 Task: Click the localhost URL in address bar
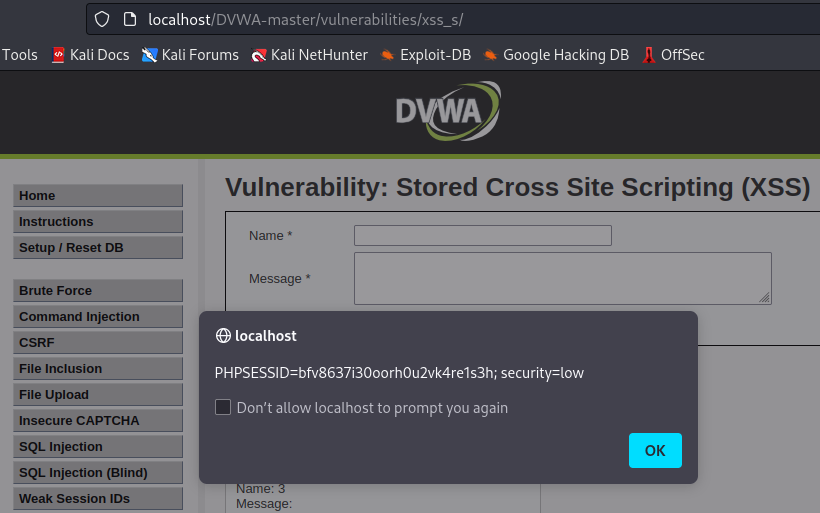click(305, 20)
